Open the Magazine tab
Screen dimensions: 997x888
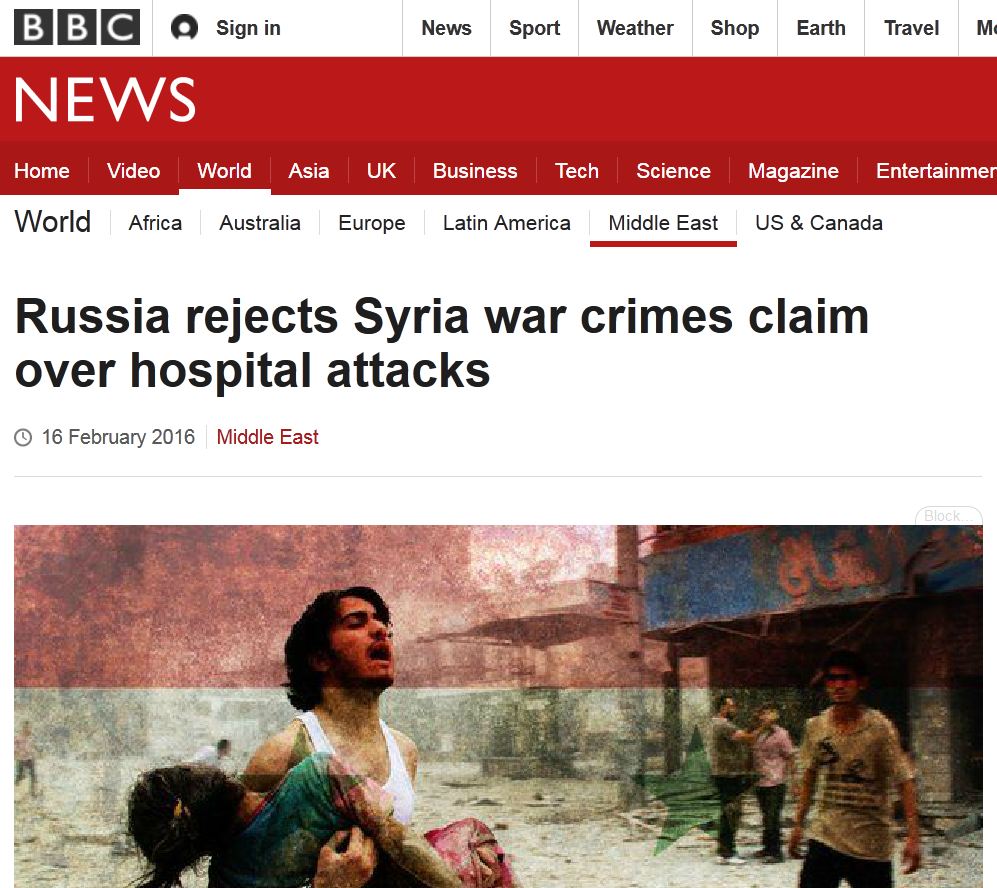(x=793, y=170)
